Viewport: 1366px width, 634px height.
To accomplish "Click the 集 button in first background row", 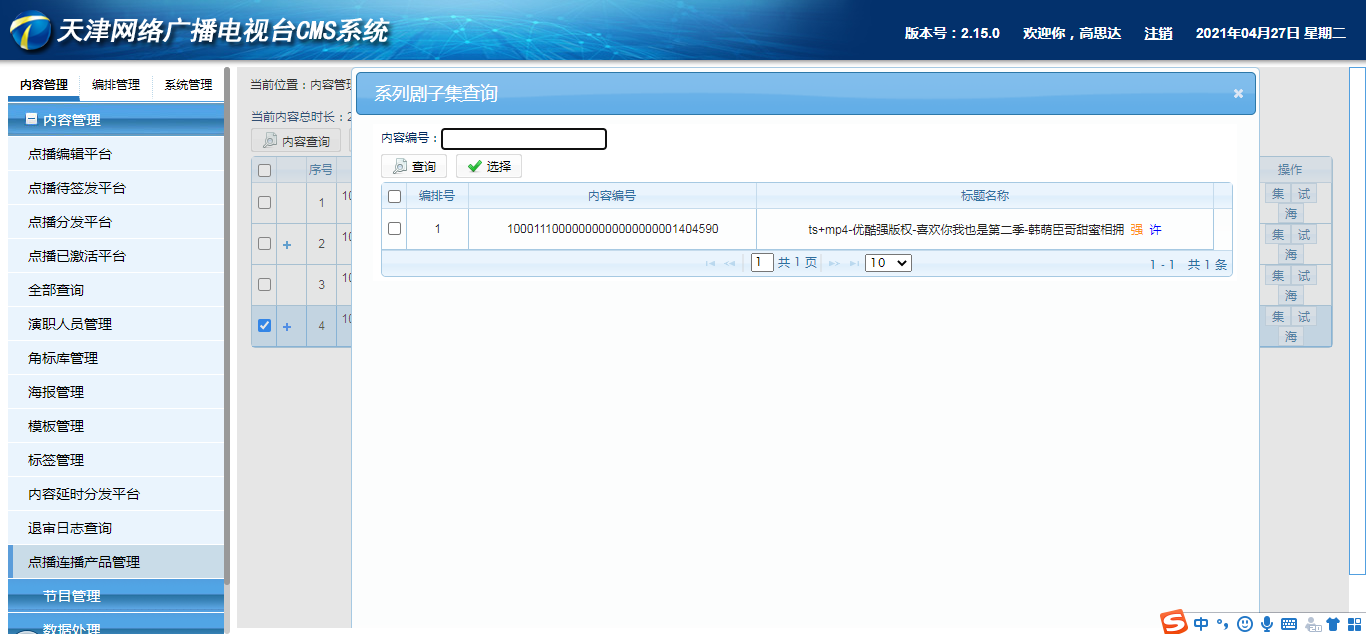I will [1278, 194].
